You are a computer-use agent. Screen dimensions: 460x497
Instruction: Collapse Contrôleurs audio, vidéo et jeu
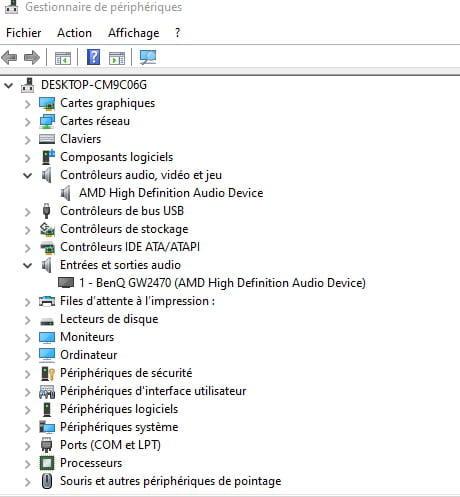coord(28,175)
